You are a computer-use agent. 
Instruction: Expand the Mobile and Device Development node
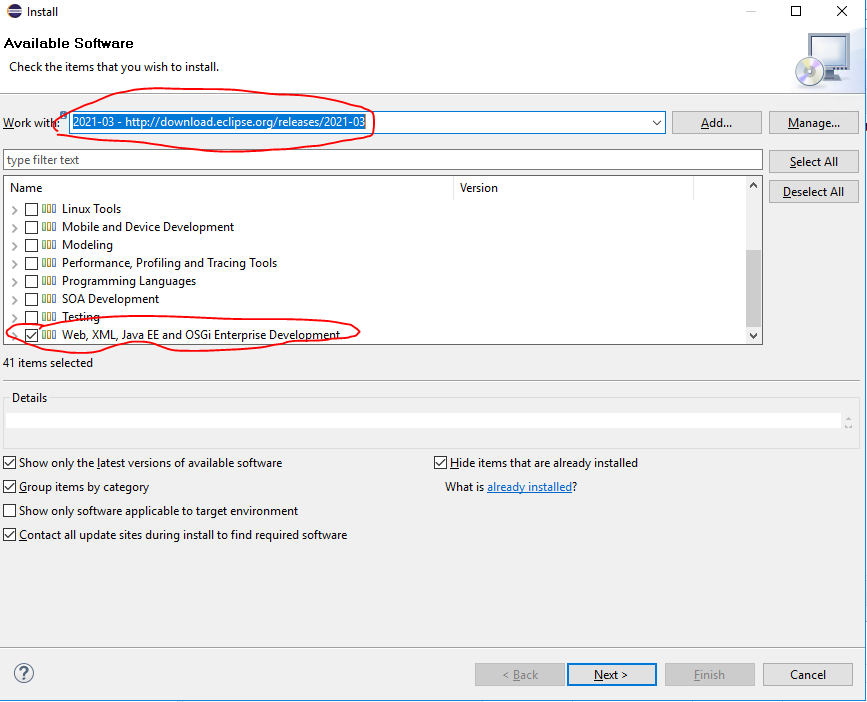tap(14, 228)
